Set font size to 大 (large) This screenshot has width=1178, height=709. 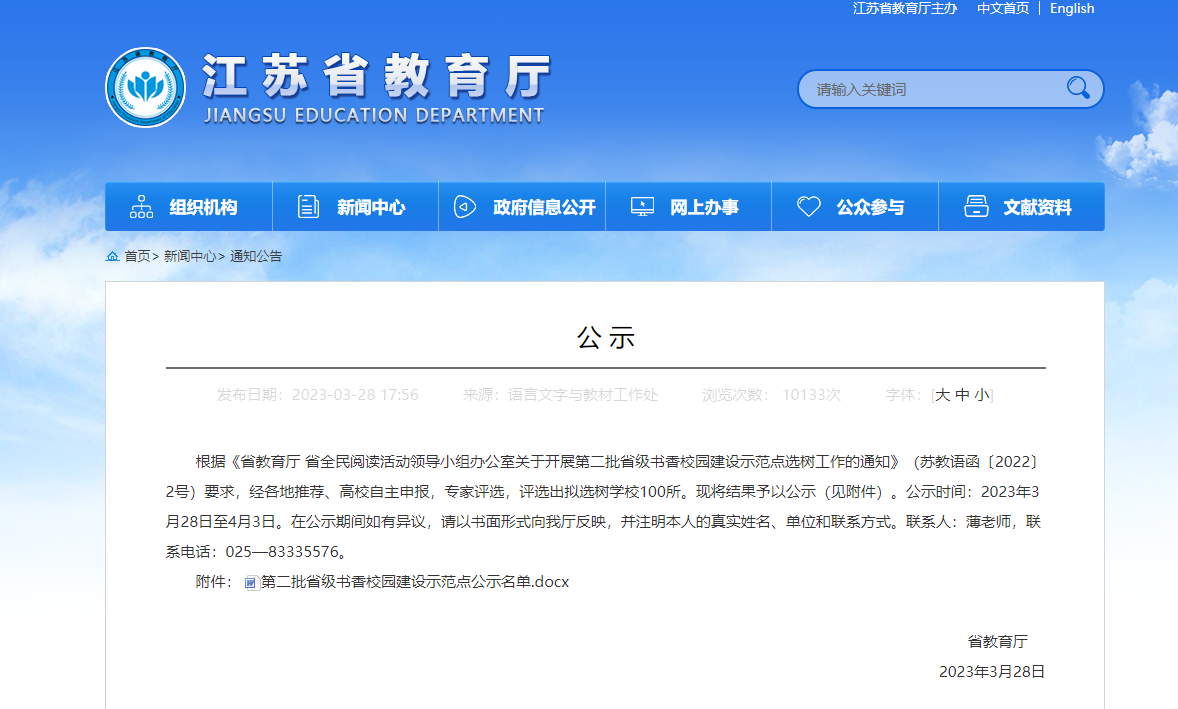(x=942, y=395)
